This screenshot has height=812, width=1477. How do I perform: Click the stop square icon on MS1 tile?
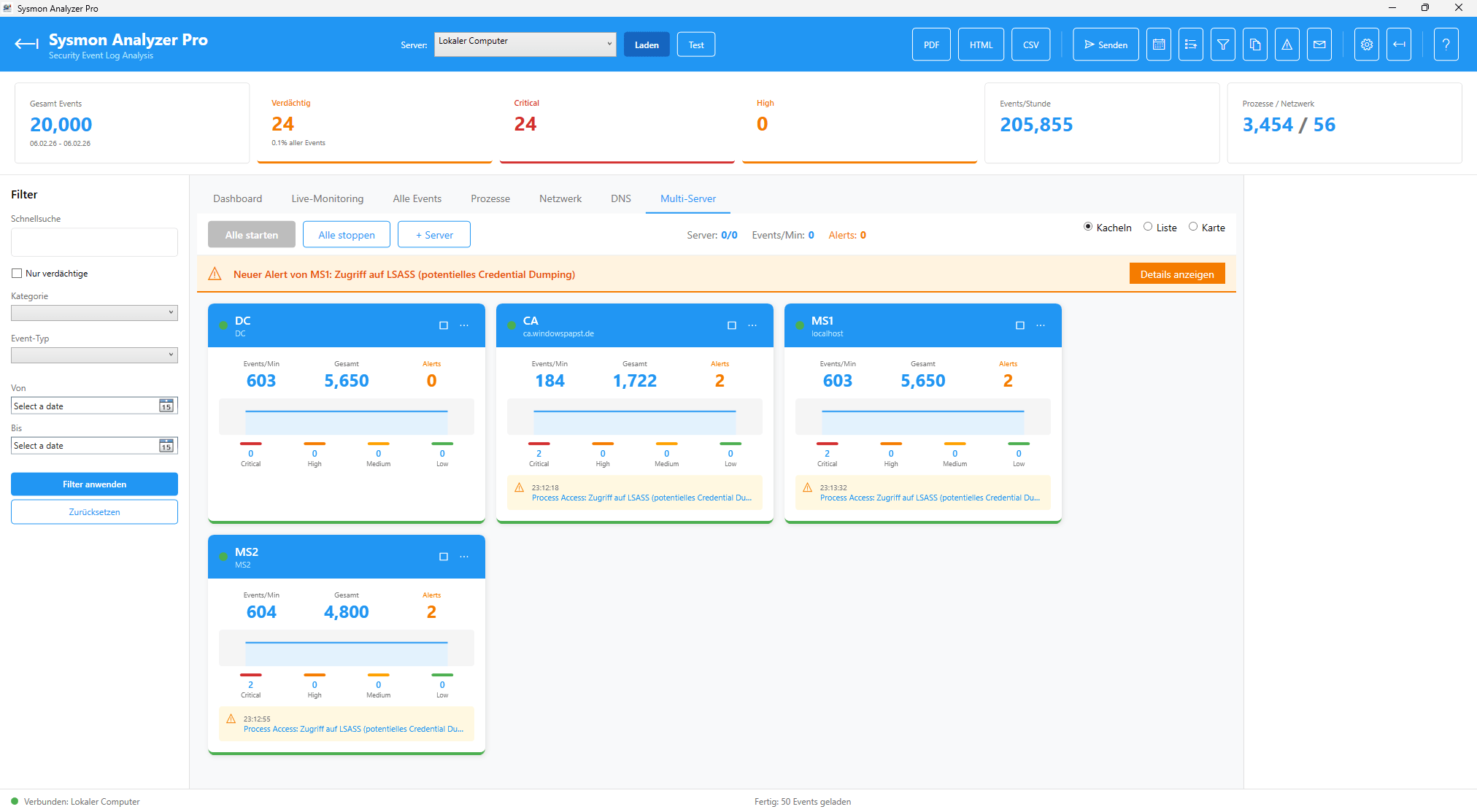[x=1019, y=325]
